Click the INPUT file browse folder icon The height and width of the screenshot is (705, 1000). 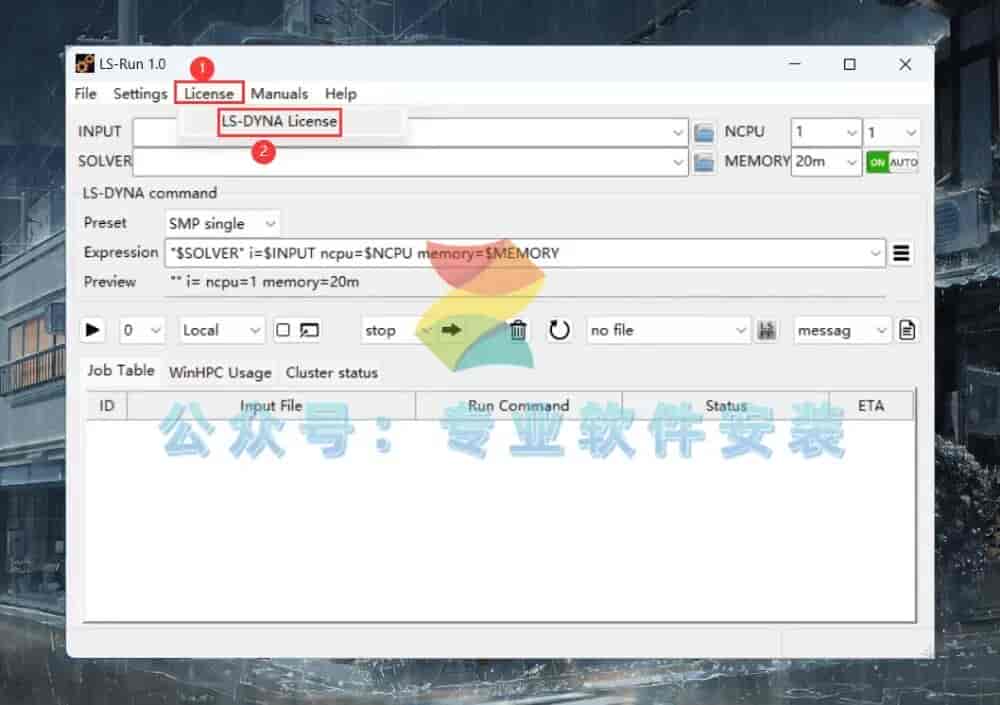pos(703,133)
